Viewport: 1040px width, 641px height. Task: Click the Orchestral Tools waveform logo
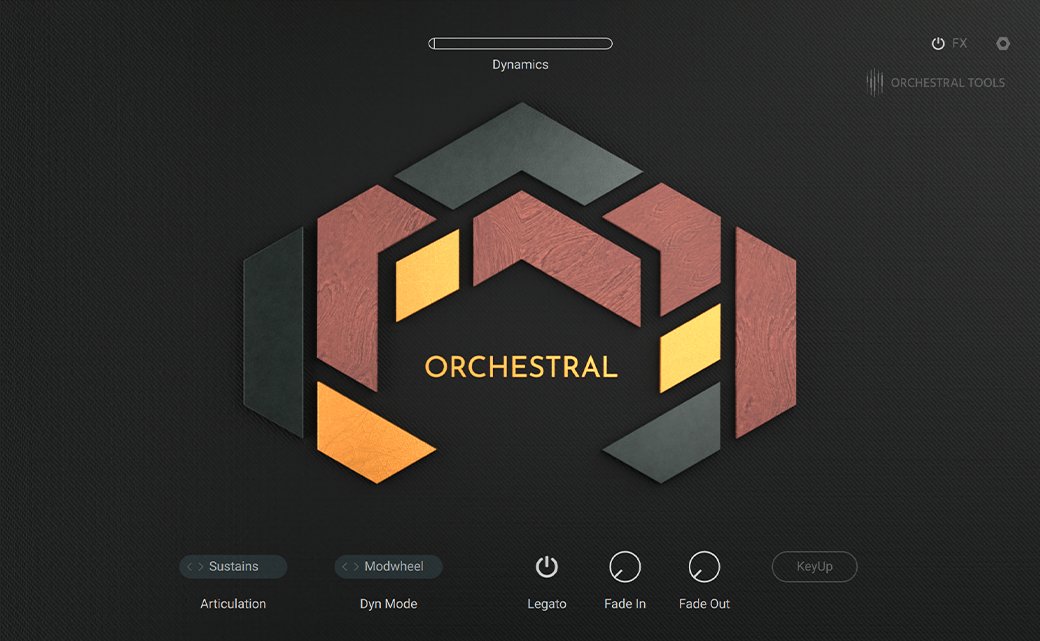point(878,82)
